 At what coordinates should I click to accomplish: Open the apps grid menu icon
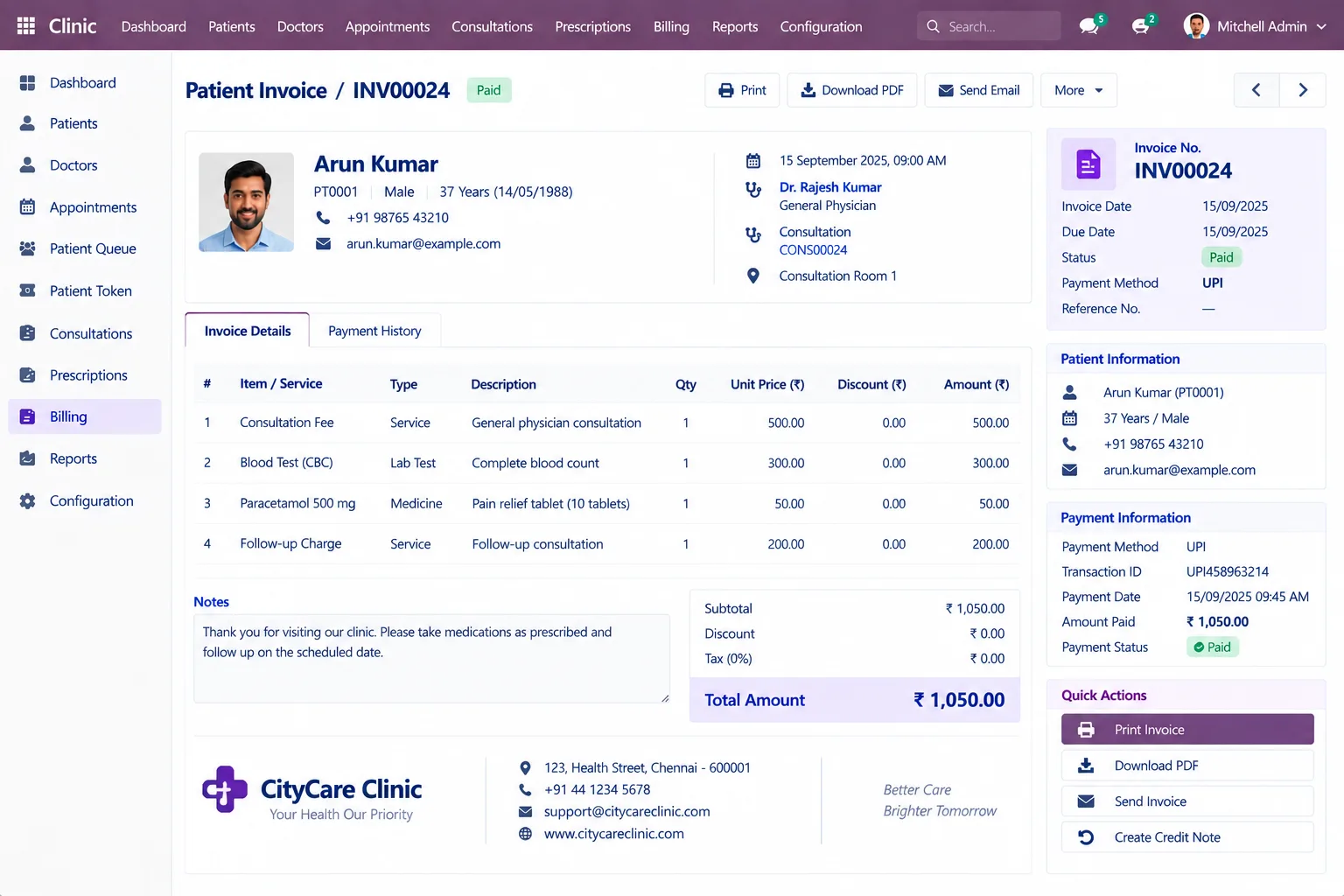coord(26,26)
